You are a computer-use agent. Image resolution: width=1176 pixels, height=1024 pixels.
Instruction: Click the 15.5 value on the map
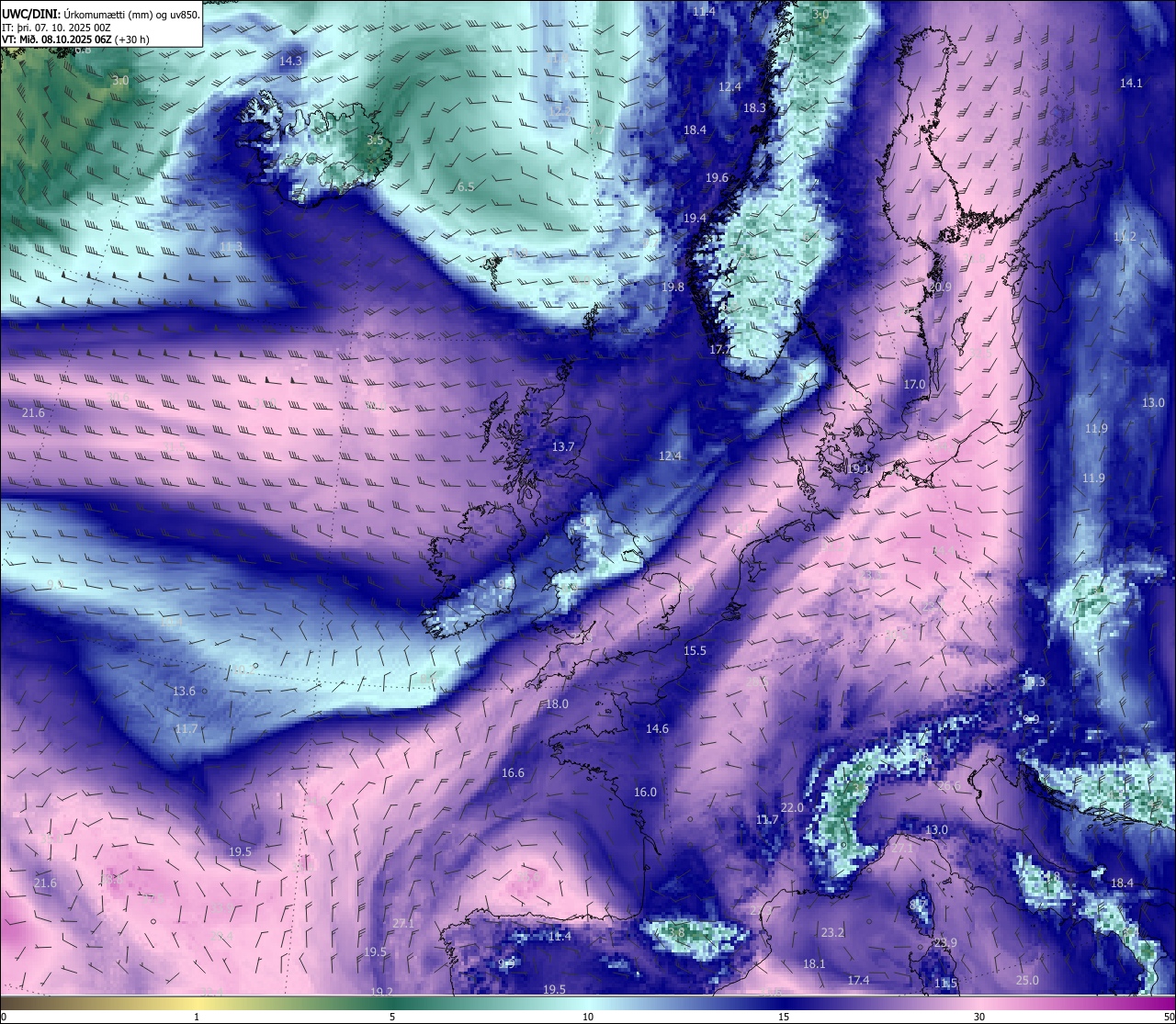pyautogui.click(x=695, y=650)
